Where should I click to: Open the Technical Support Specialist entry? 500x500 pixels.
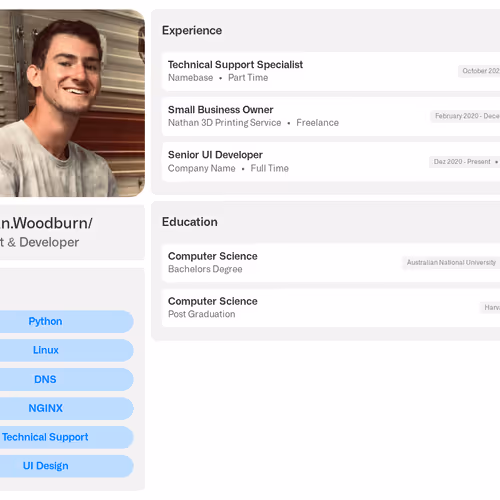(331, 71)
